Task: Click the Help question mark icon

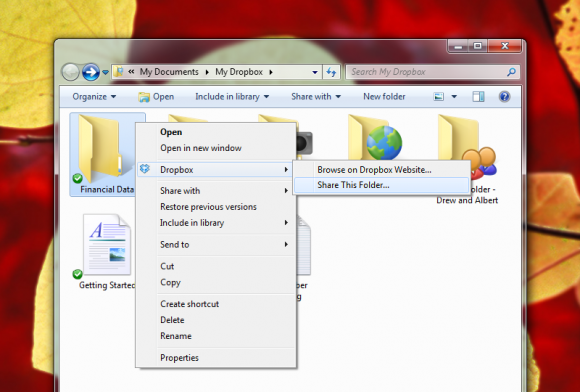Action: pos(505,97)
